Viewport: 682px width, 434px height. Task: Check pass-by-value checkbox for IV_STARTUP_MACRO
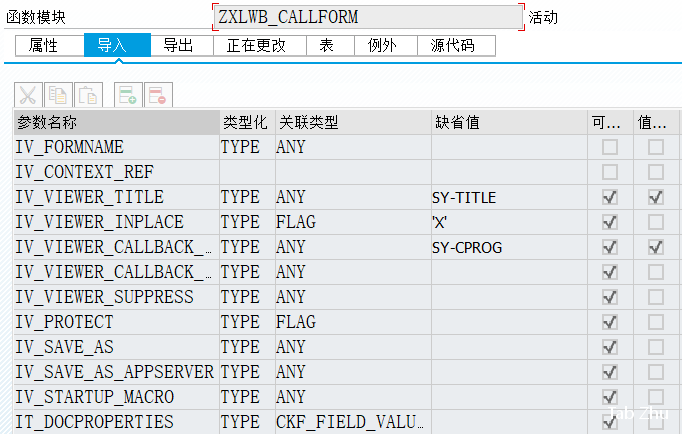(x=656, y=397)
